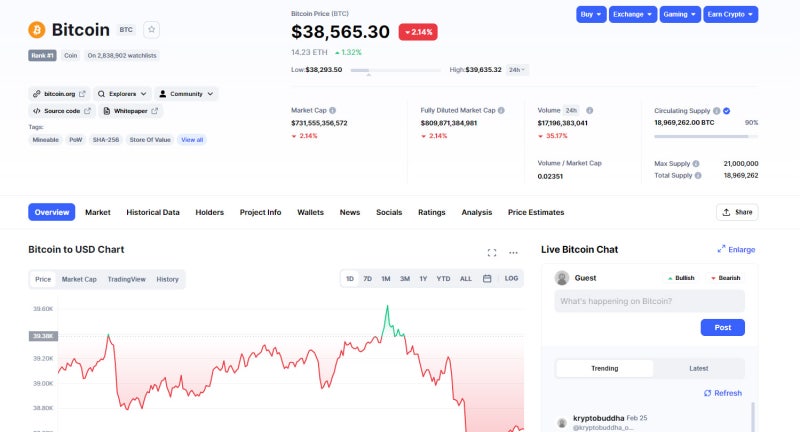800x432 pixels.
Task: Open the Gaming dropdown
Action: pos(680,14)
